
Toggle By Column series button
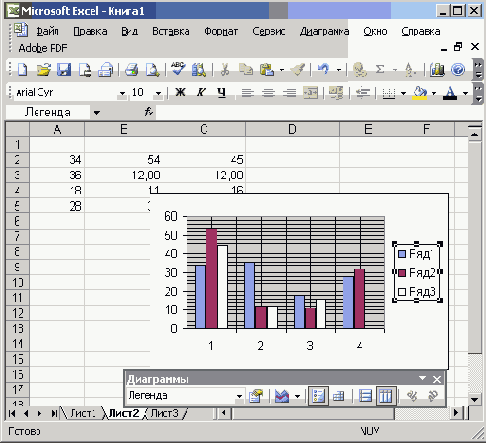(x=386, y=396)
